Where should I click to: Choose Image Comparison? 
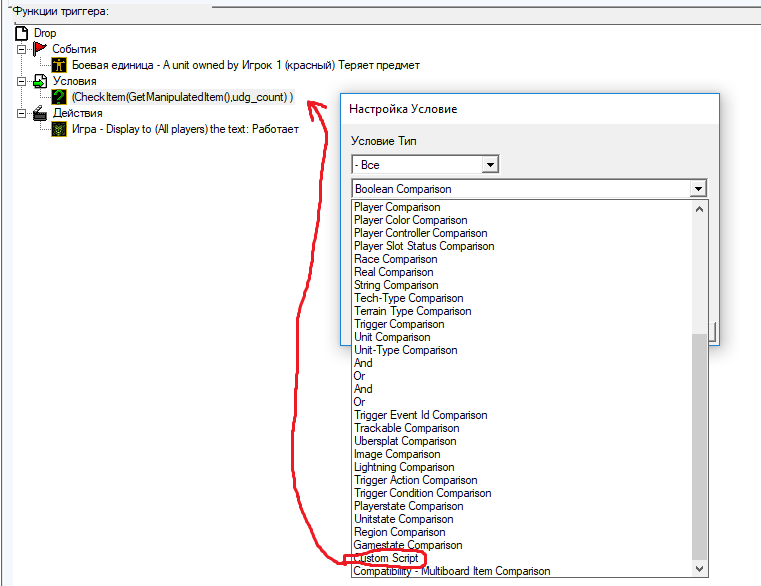coord(397,454)
